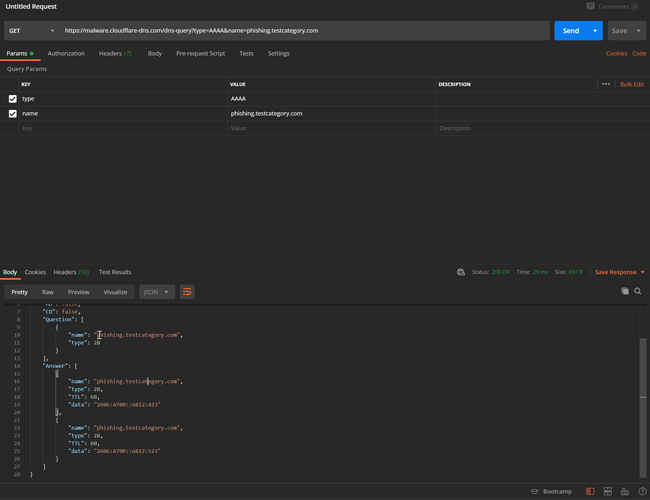
Task: Click the AAAA value cell
Action: pos(332,99)
